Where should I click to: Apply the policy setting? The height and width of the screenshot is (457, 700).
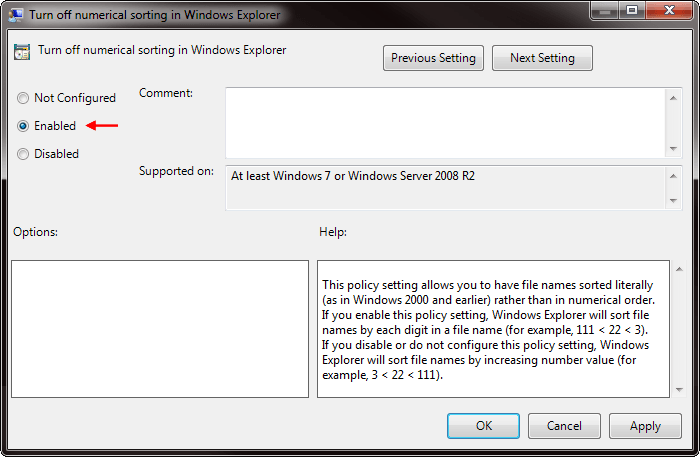pos(645,426)
